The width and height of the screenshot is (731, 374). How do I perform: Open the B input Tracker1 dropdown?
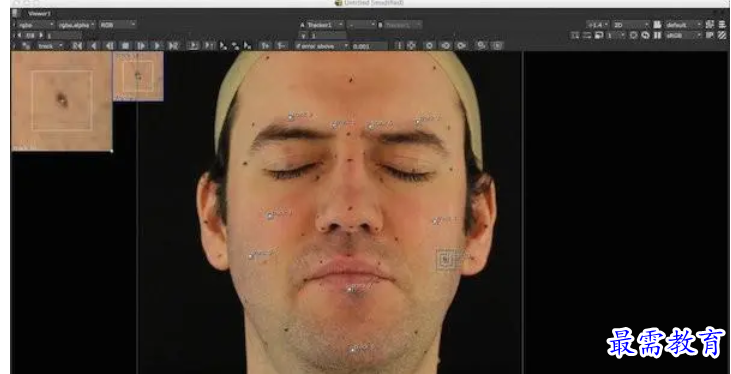pyautogui.click(x=404, y=25)
